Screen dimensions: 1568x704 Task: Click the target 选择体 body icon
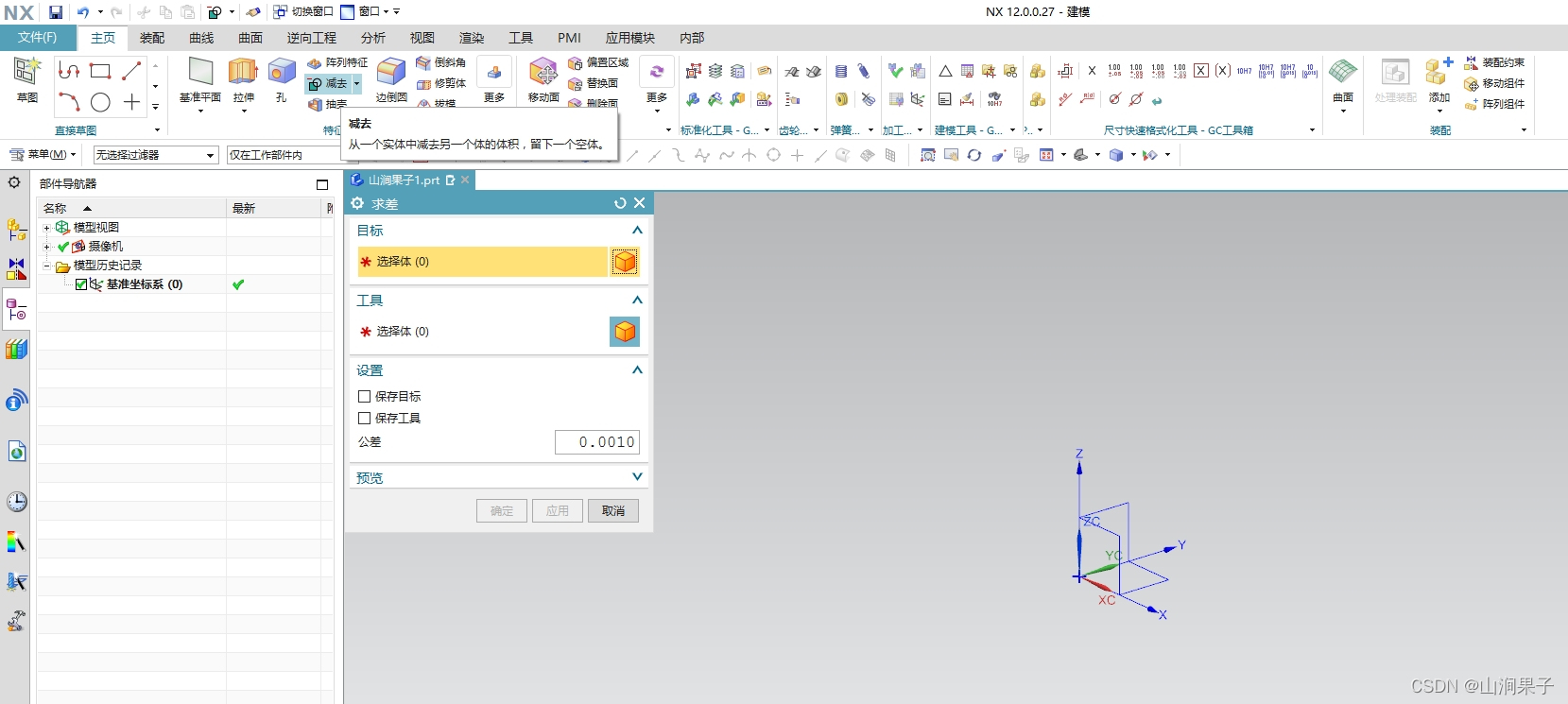pos(625,262)
